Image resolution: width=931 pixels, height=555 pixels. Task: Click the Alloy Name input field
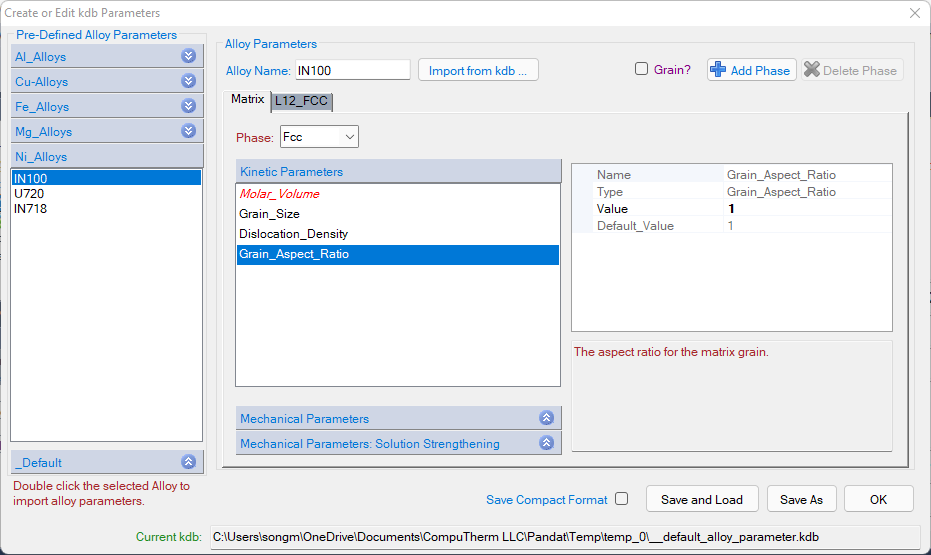[x=352, y=71]
